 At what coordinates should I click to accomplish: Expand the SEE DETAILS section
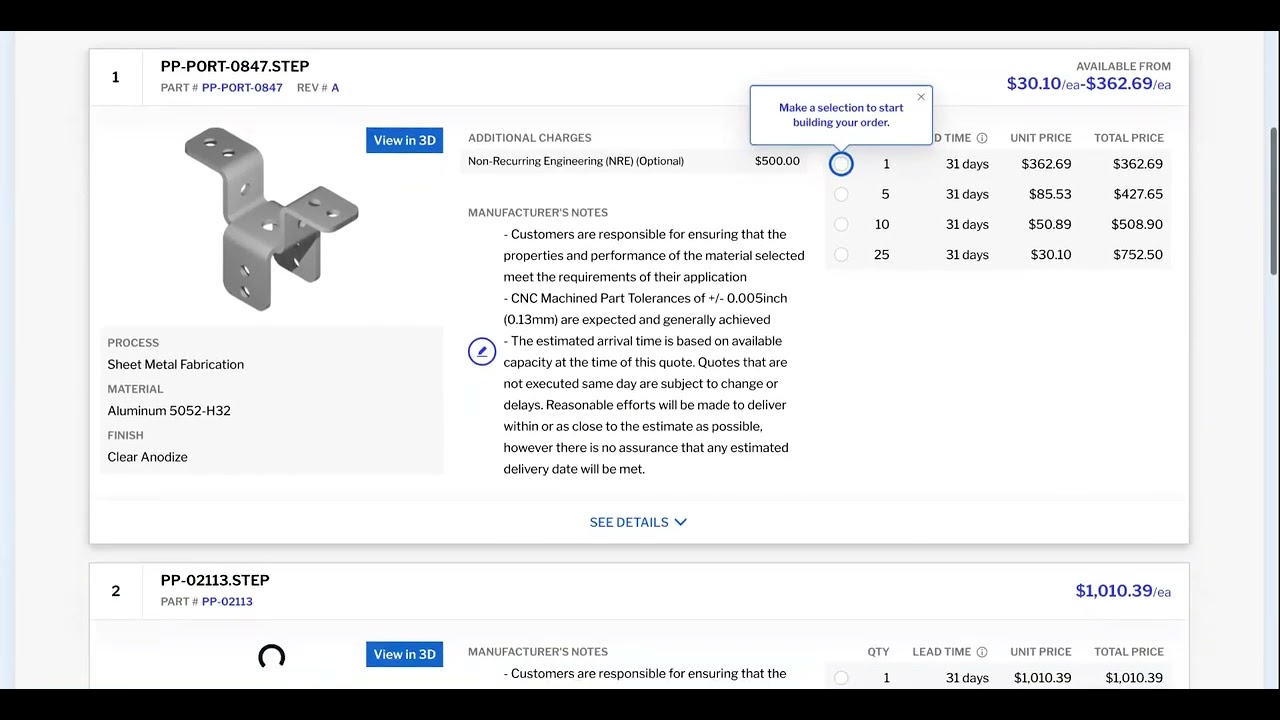638,522
